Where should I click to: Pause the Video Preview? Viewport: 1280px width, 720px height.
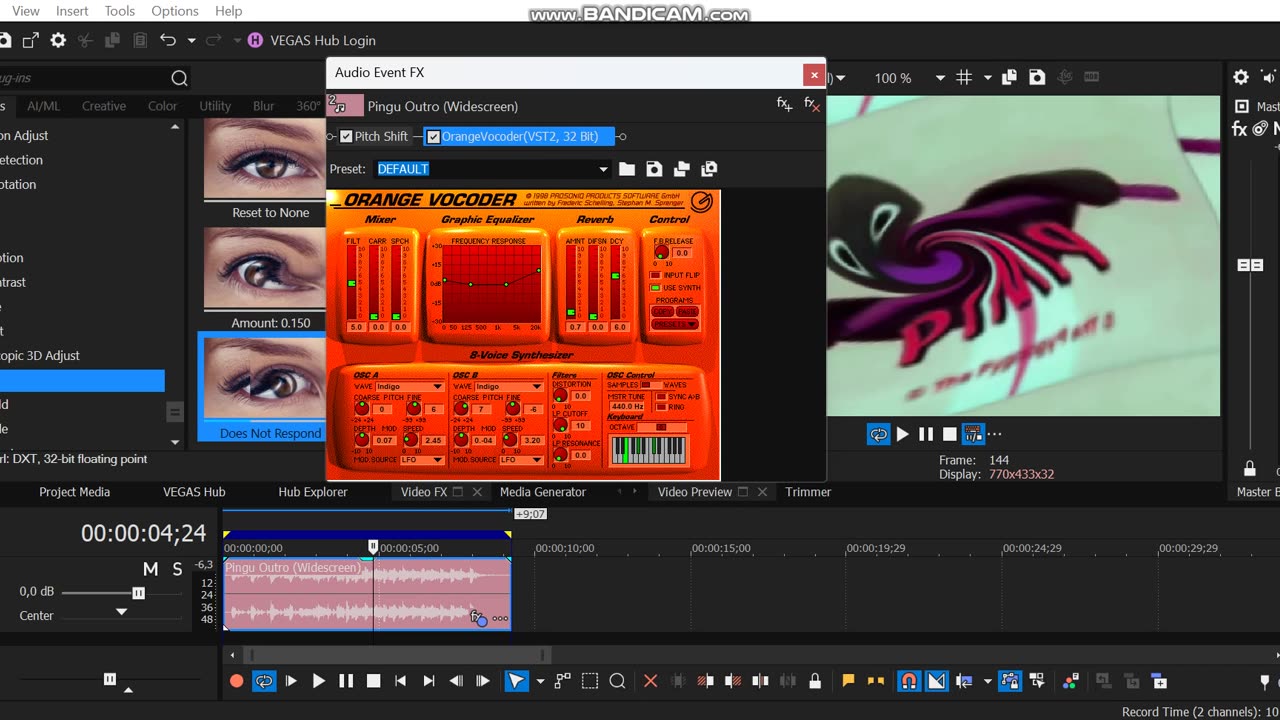pyautogui.click(x=926, y=434)
